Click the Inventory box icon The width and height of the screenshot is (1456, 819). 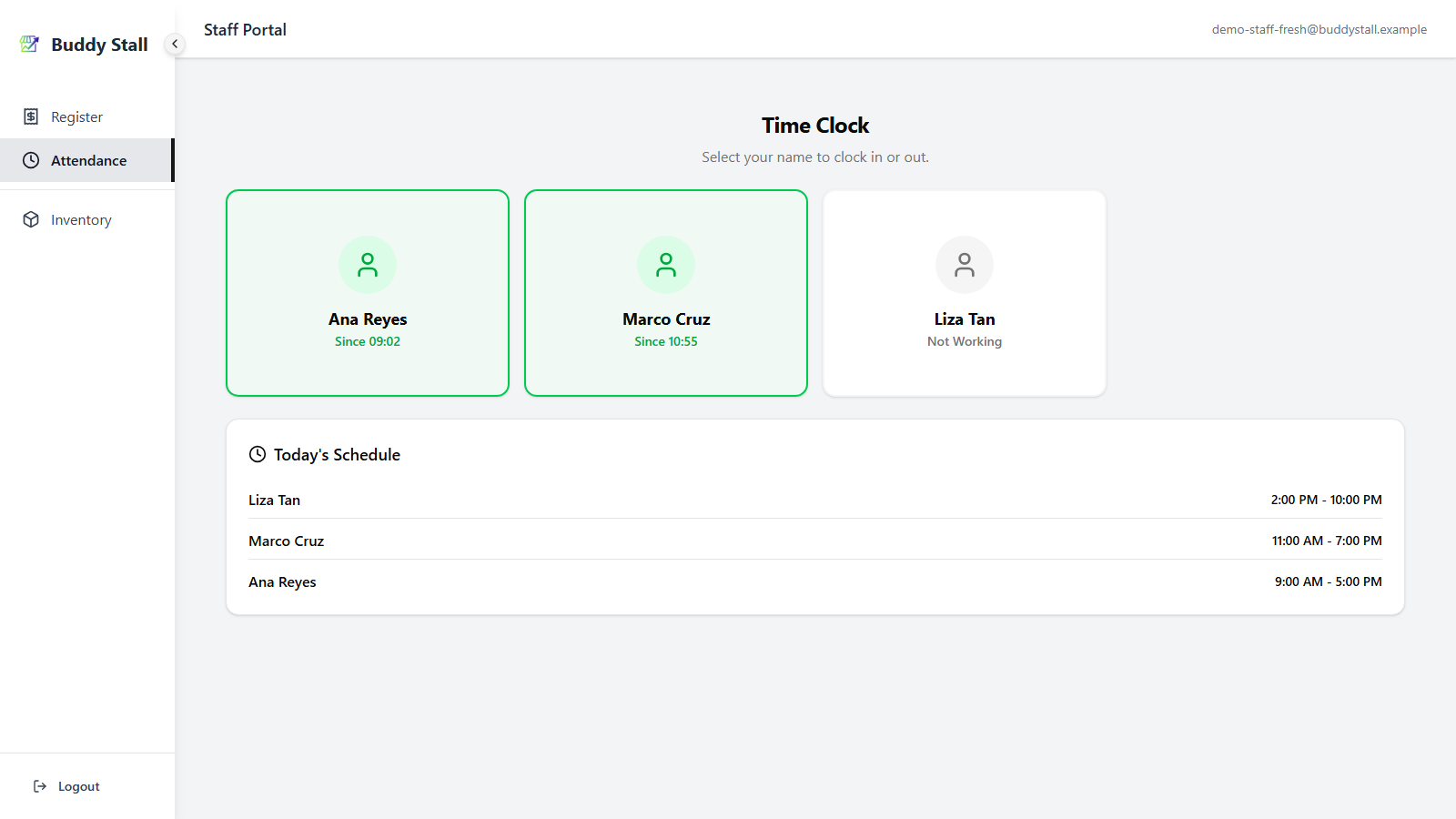point(31,219)
